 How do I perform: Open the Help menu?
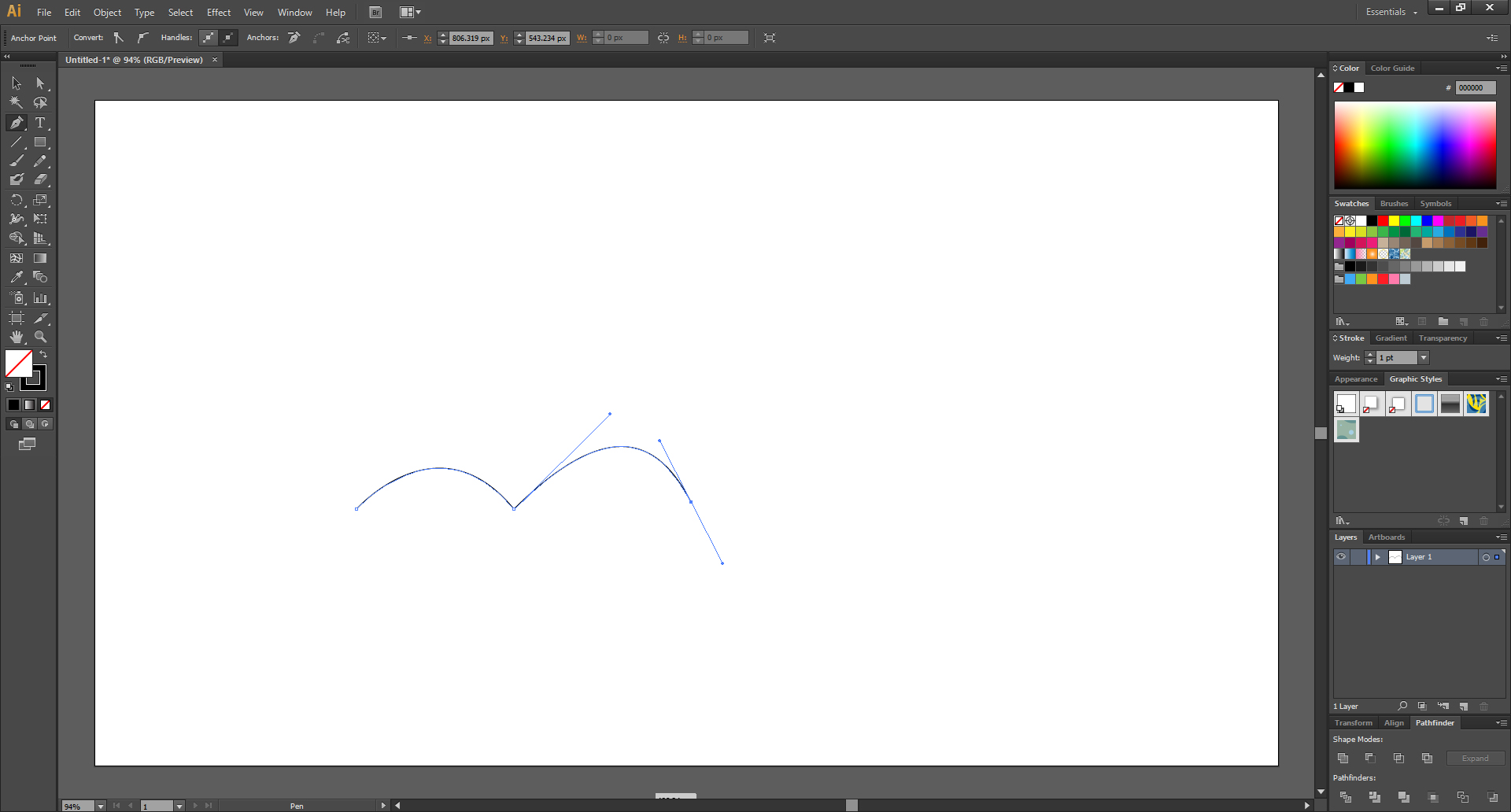(335, 13)
